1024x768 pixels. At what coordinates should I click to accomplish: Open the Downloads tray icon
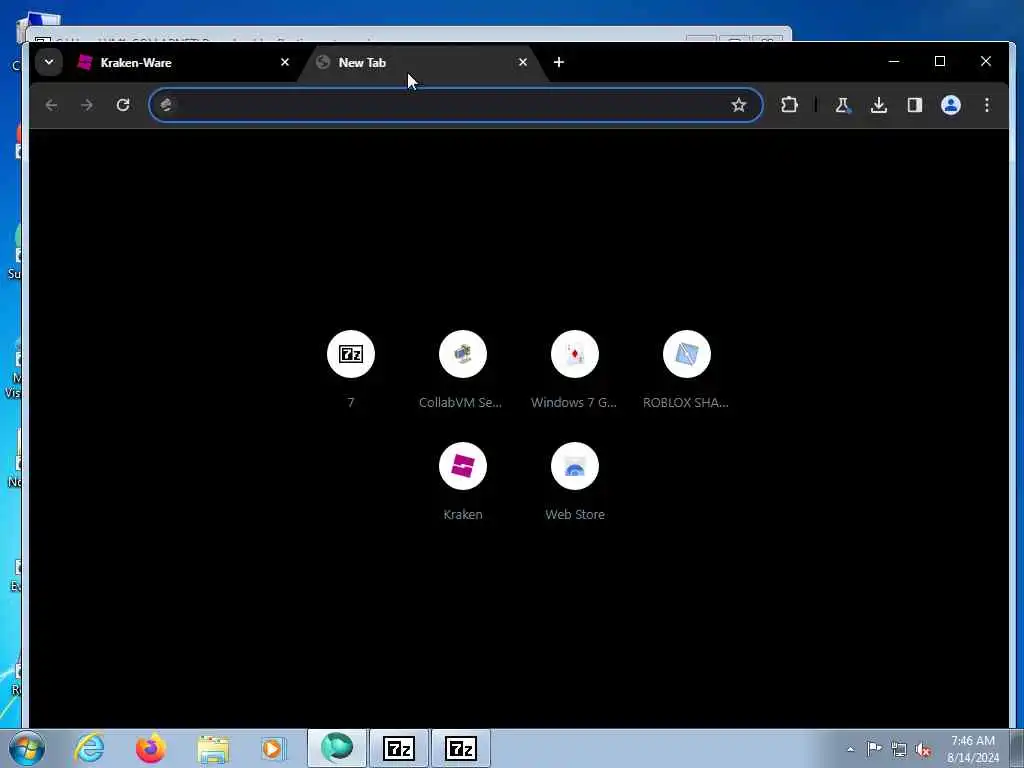879,105
